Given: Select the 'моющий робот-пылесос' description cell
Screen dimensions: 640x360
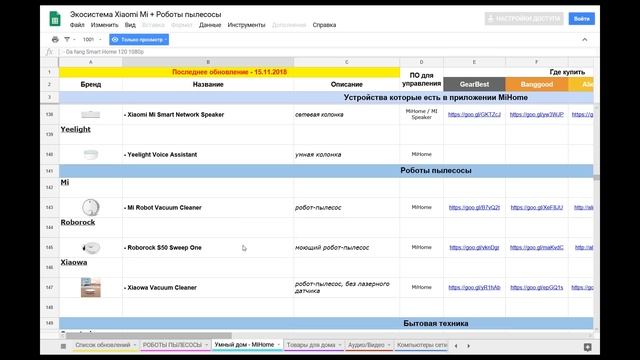Looking at the screenshot, I should click(x=347, y=247).
